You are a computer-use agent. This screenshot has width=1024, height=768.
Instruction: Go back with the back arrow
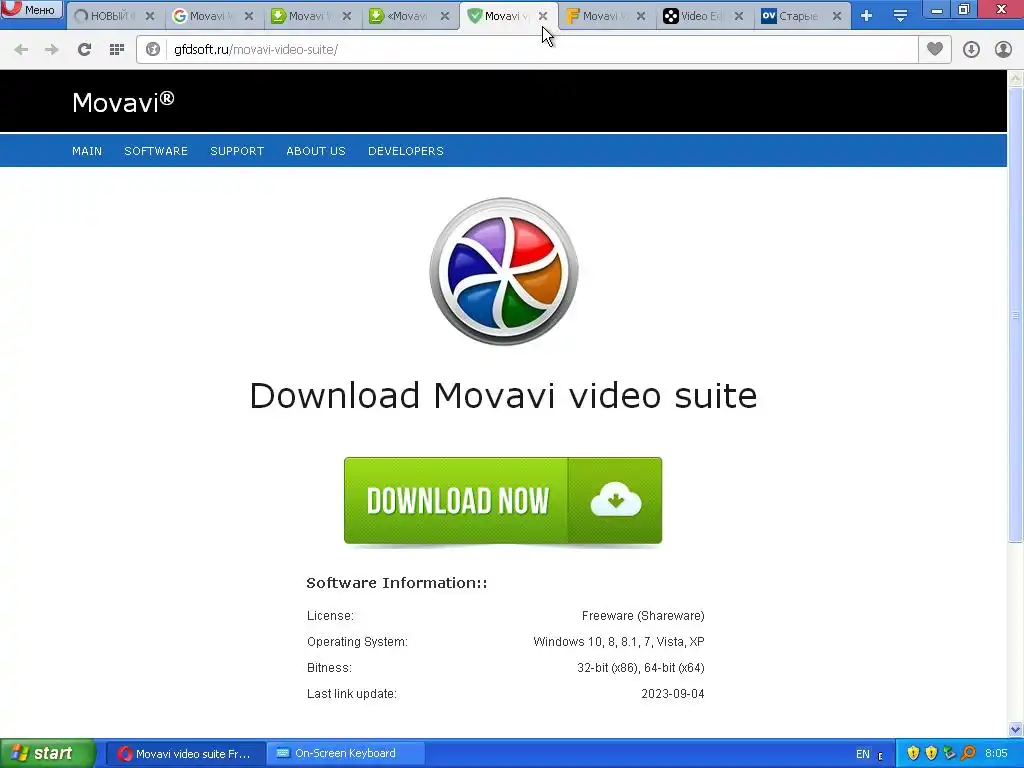(21, 50)
